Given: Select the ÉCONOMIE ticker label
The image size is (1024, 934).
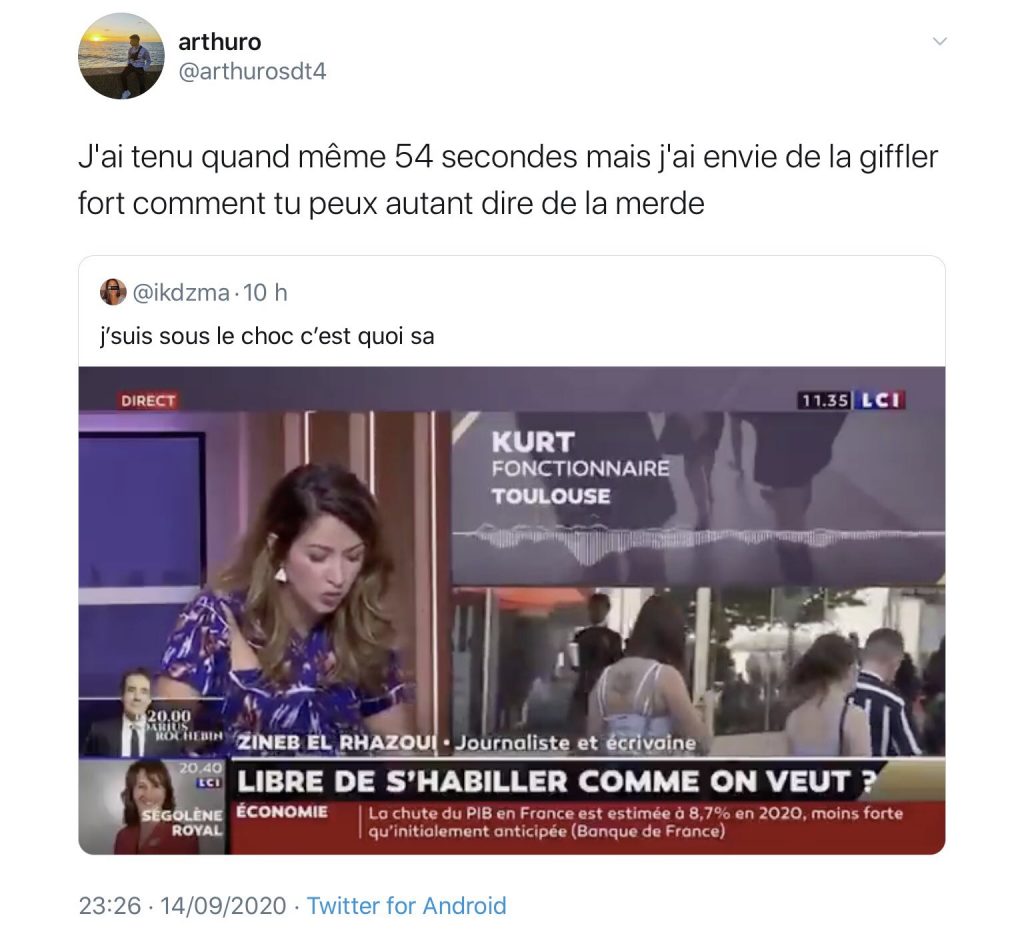Looking at the screenshot, I should [282, 812].
